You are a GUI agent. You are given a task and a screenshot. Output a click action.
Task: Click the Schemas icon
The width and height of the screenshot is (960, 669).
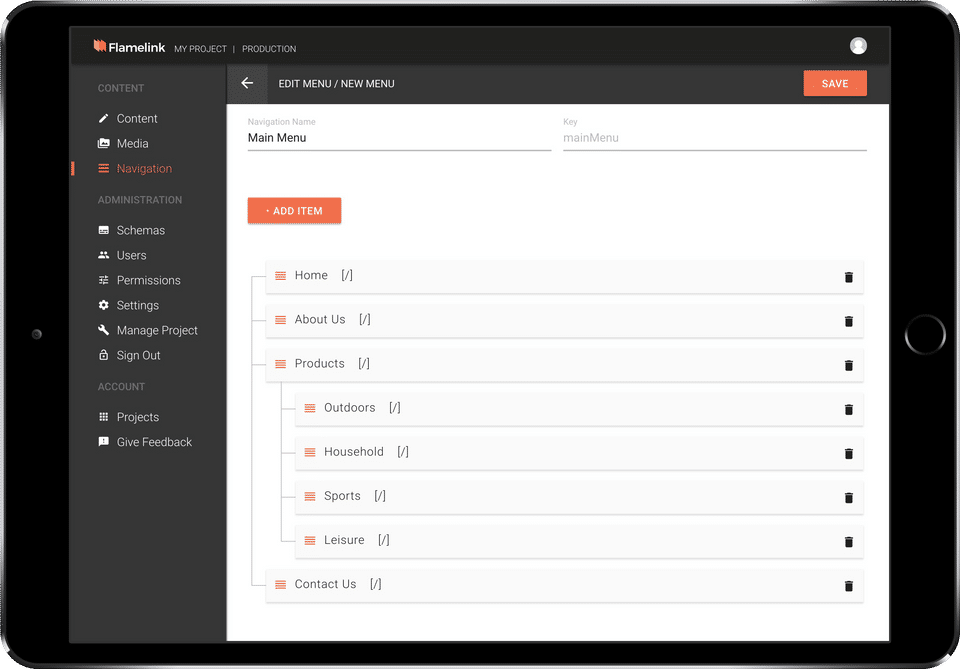point(103,230)
